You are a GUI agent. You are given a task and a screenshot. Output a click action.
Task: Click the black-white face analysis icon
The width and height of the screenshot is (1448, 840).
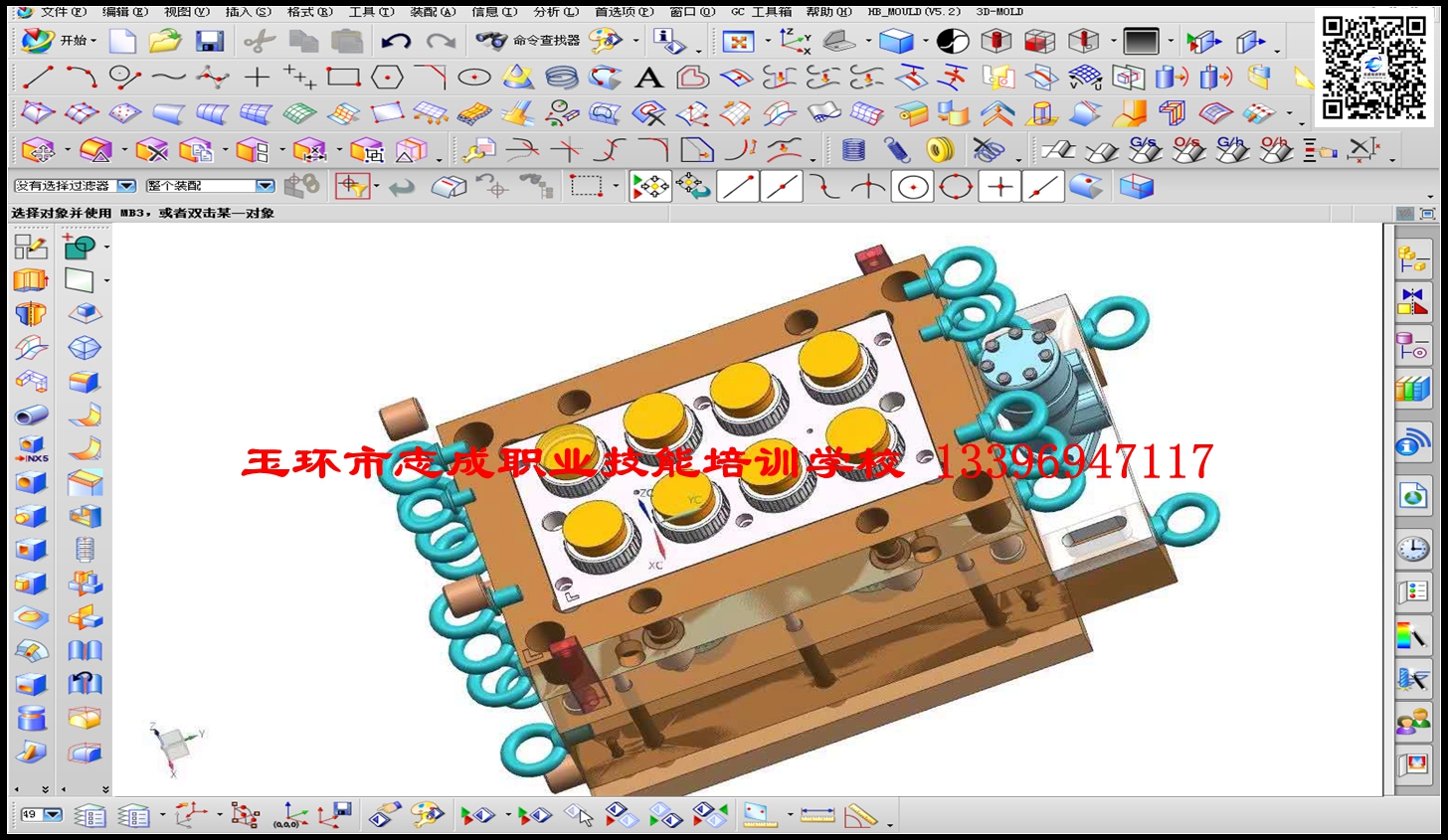click(953, 41)
